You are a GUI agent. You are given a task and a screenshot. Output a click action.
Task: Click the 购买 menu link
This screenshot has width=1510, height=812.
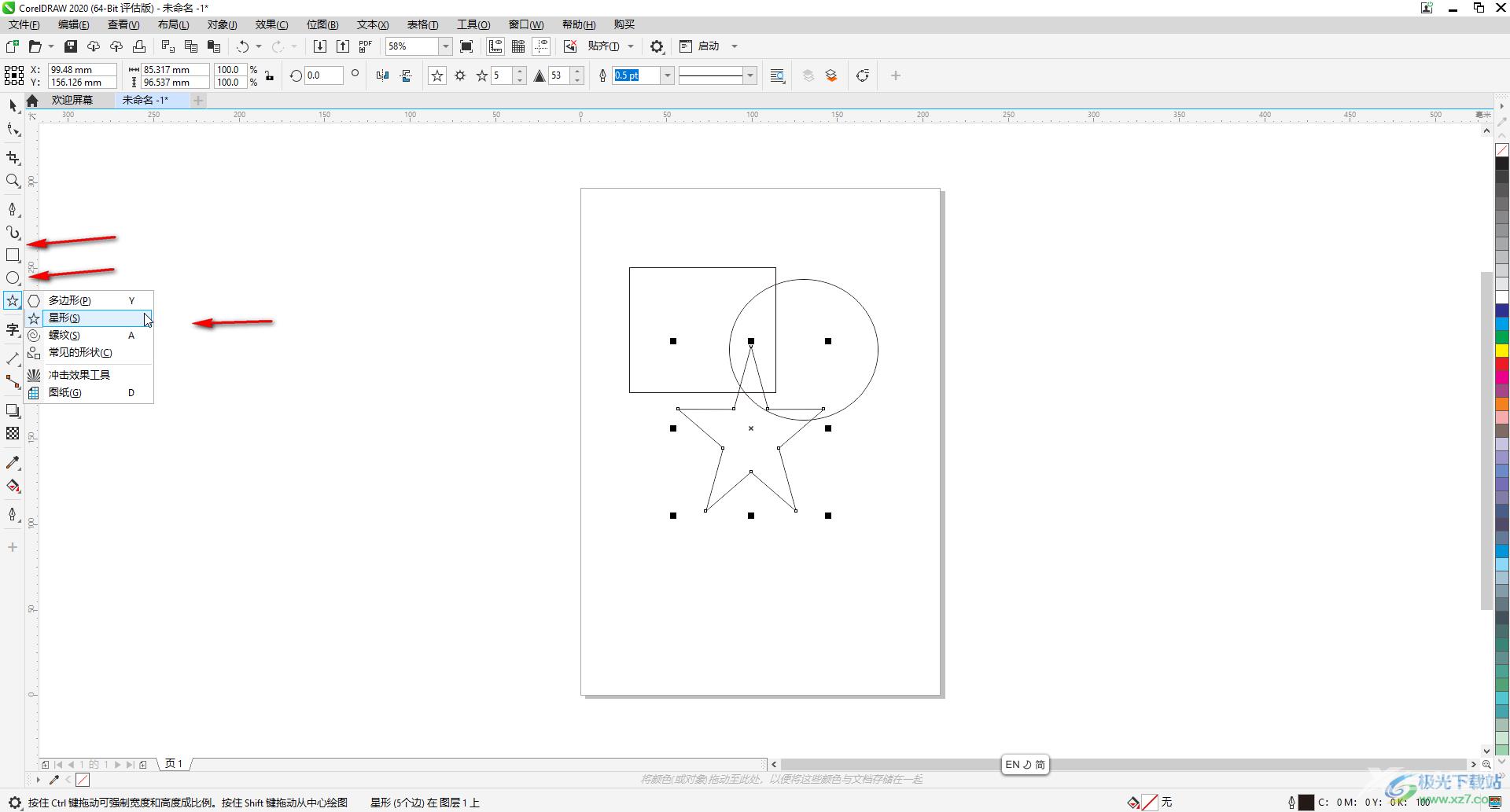[624, 24]
